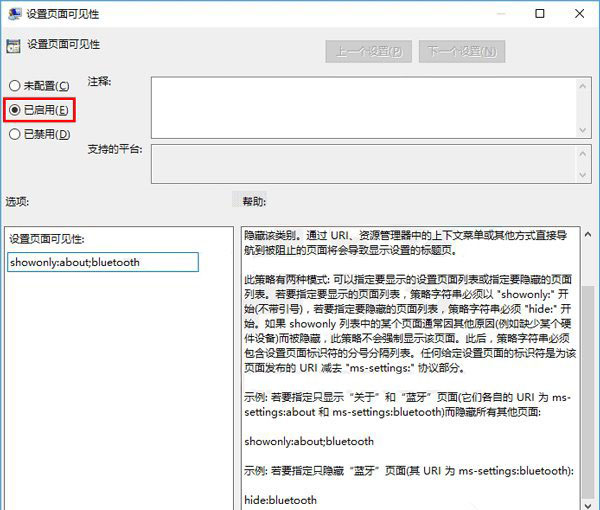Click the dialog's title bar window icon
Image resolution: width=600 pixels, height=510 pixels.
tap(13, 14)
